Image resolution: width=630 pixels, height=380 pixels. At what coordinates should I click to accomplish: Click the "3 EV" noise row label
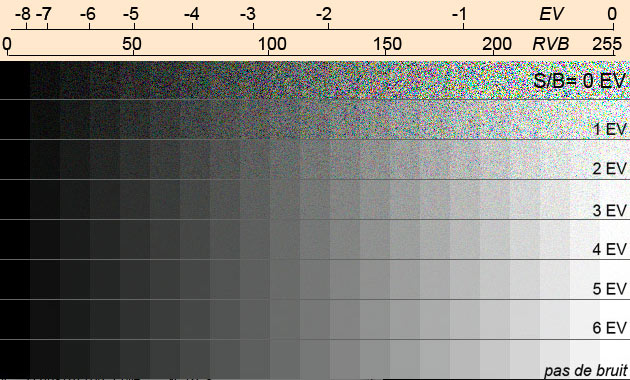click(x=610, y=210)
